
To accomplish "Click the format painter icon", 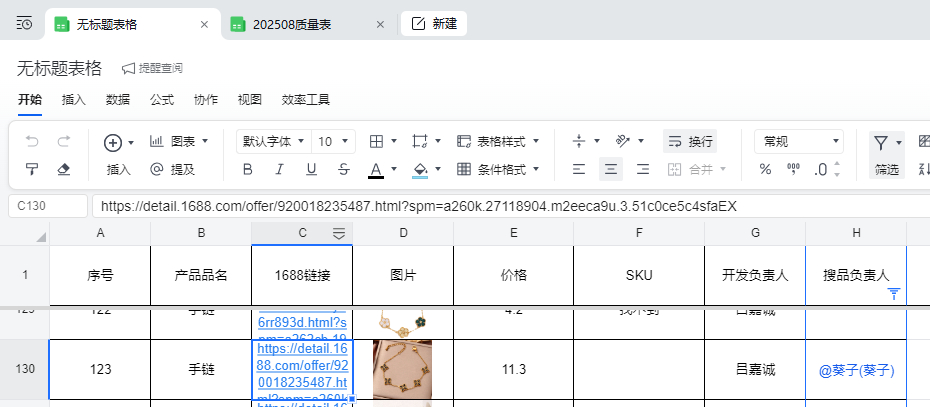I will 32,169.
